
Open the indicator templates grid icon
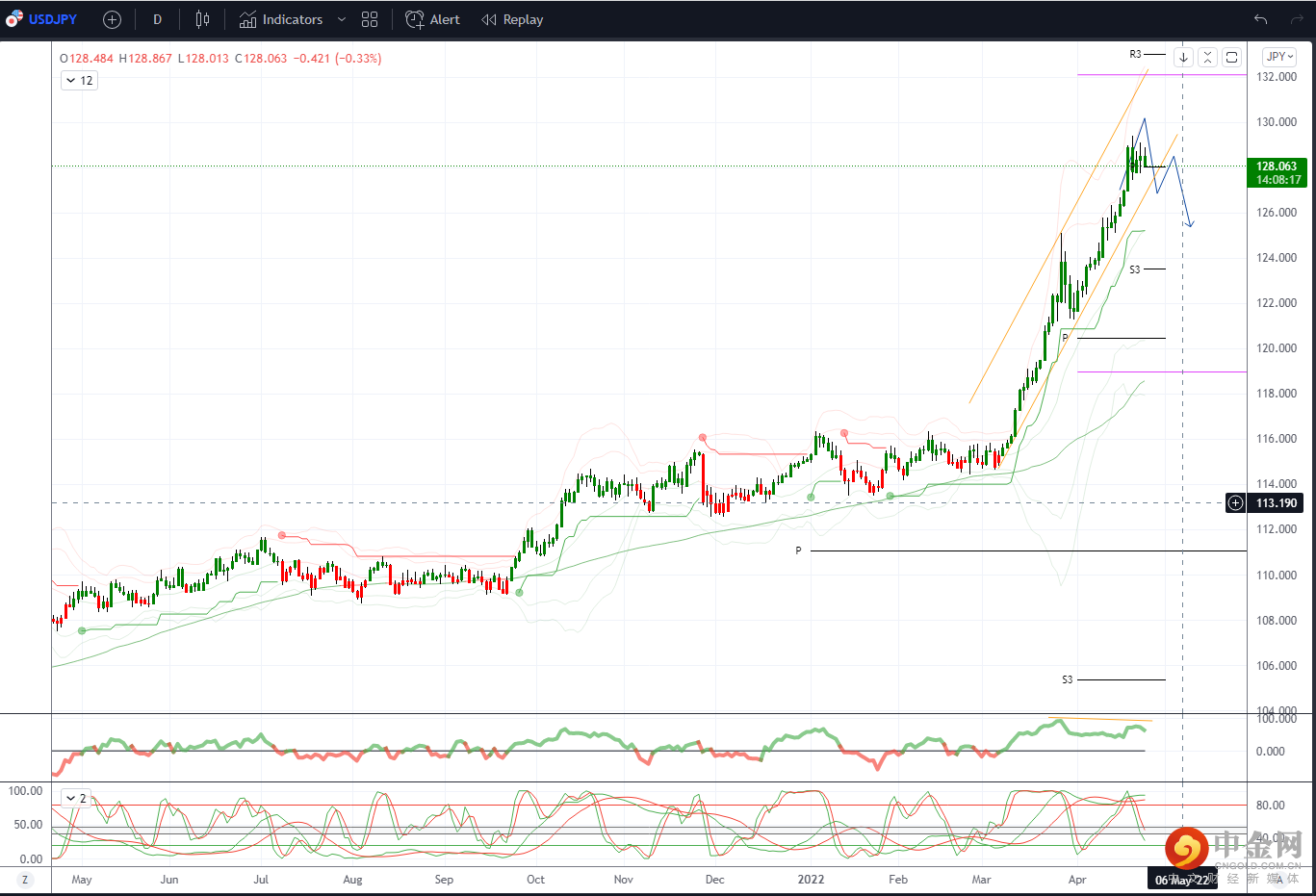click(x=370, y=19)
